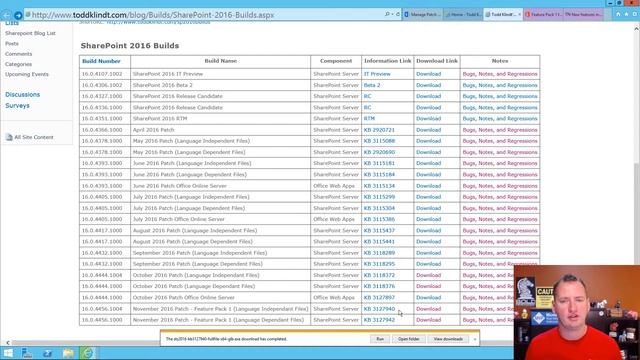The image size is (640, 360).
Task: Open the KB 3115134 link
Action: [x=379, y=186]
